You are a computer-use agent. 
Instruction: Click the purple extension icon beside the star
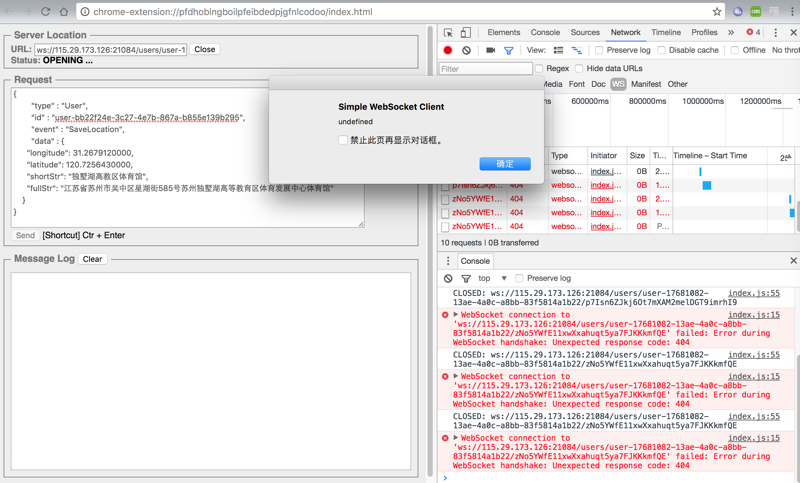click(738, 11)
